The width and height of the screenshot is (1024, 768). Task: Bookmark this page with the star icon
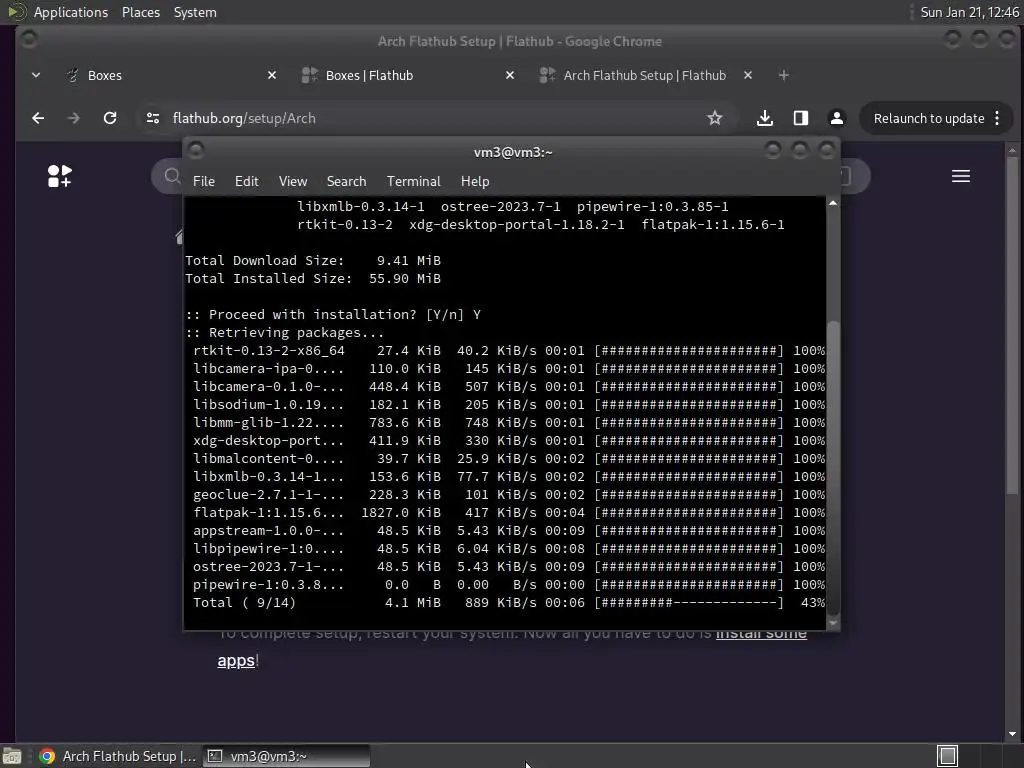(x=714, y=118)
